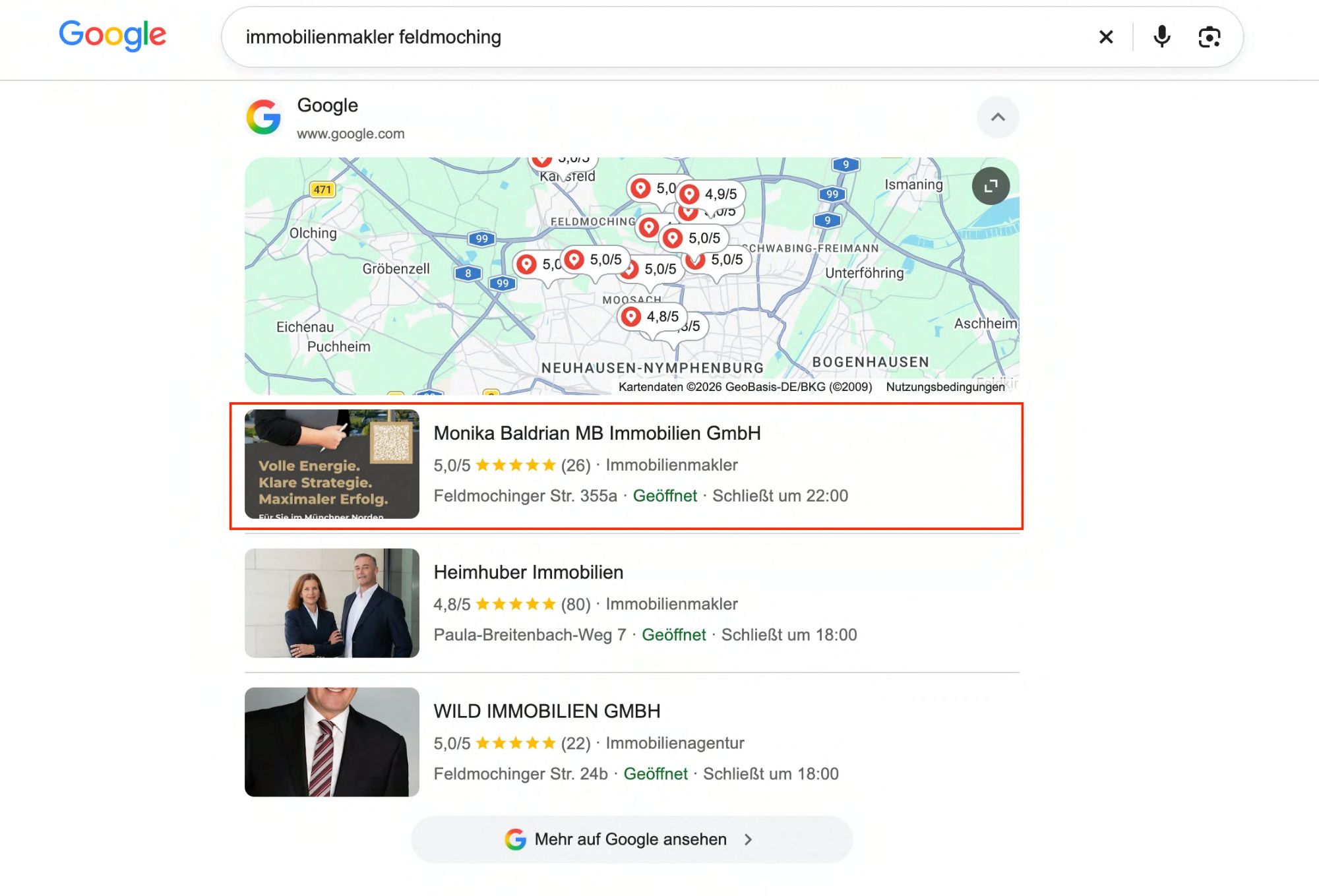Clear the search query with X icon

tap(1106, 37)
